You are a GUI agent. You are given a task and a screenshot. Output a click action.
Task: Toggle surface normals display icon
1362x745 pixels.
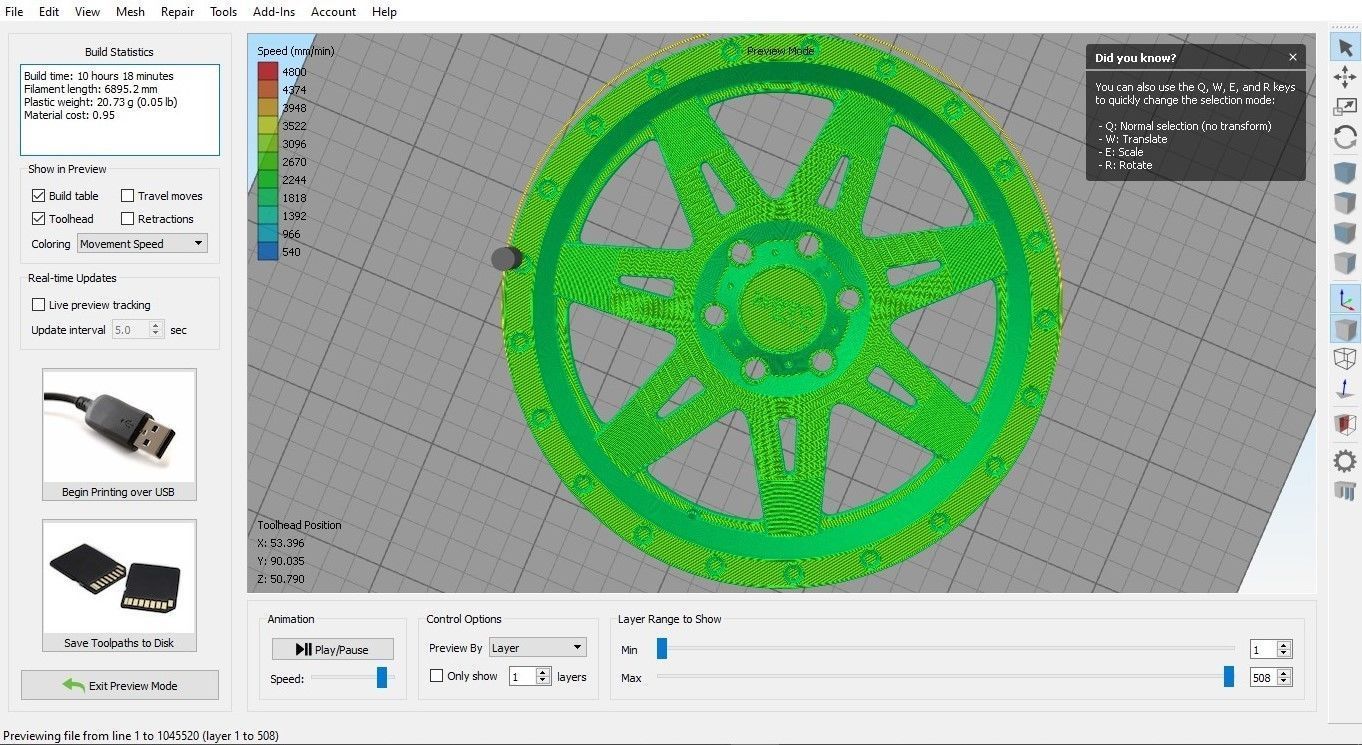[x=1345, y=390]
